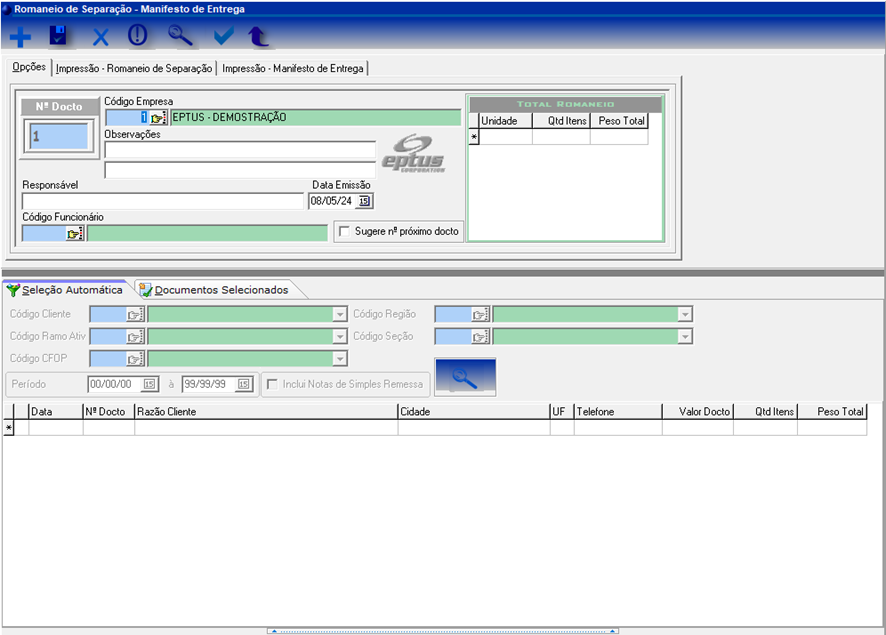Image resolution: width=886 pixels, height=635 pixels.
Task: Expand the Código Cliente dropdown
Action: click(340, 314)
